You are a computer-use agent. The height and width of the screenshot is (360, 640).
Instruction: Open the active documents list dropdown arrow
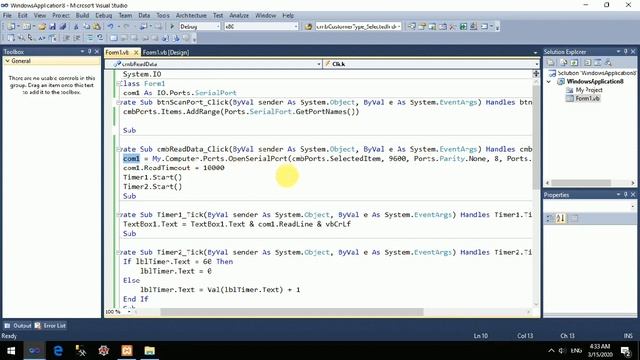click(536, 53)
